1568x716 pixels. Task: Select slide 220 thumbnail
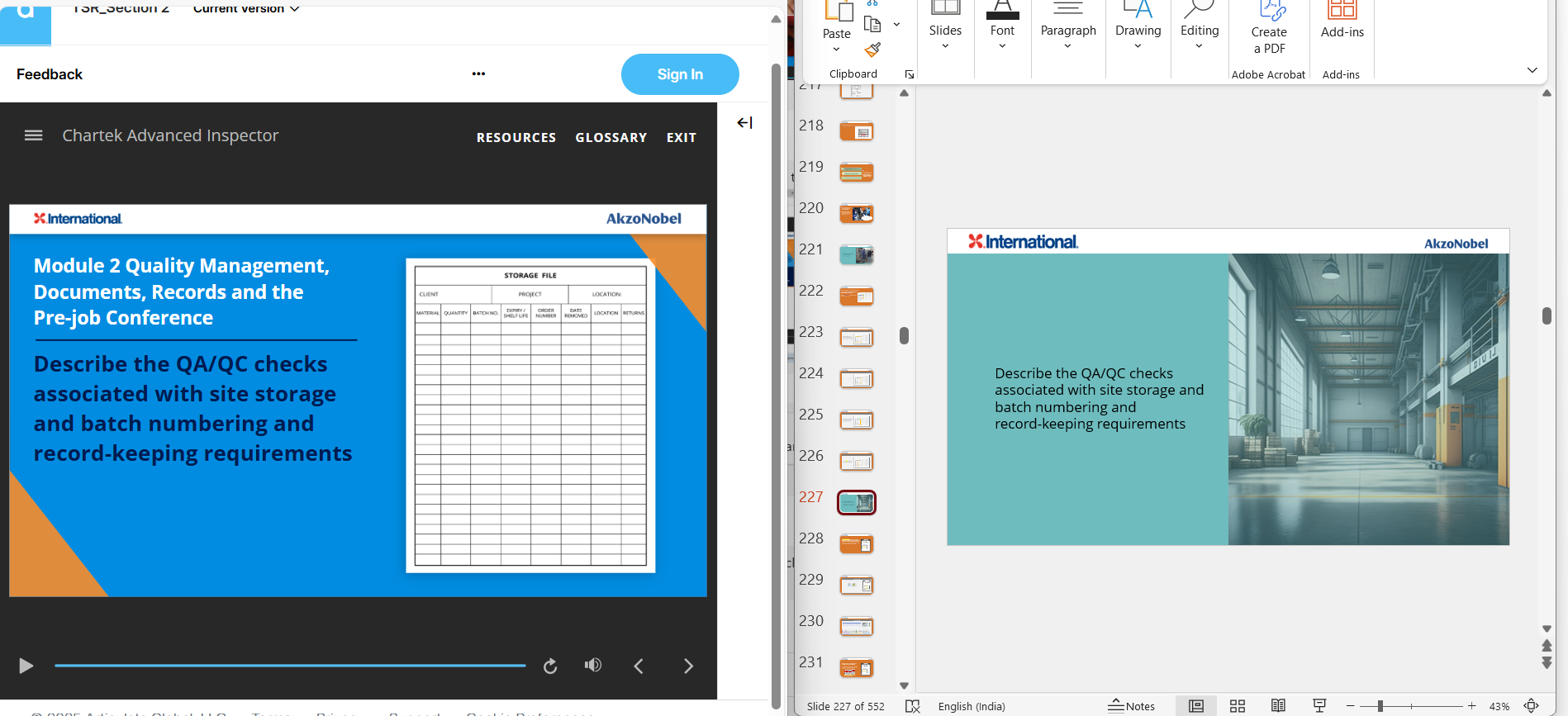pyautogui.click(x=857, y=214)
